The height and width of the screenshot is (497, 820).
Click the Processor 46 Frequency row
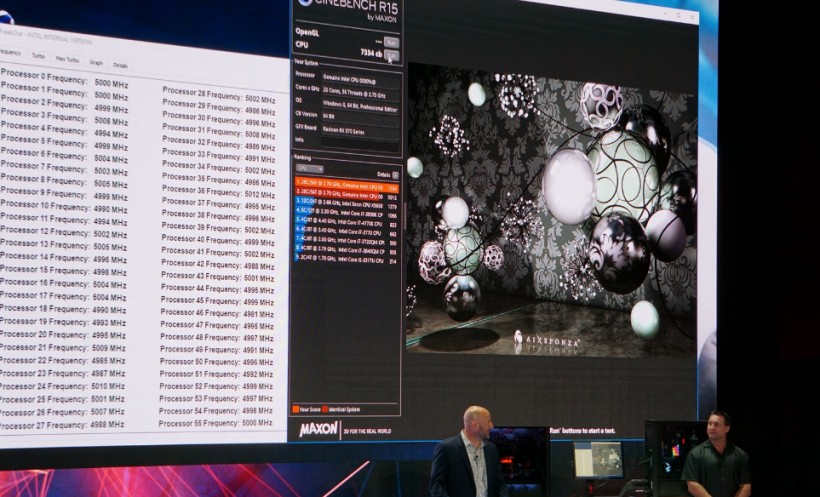tap(217, 313)
